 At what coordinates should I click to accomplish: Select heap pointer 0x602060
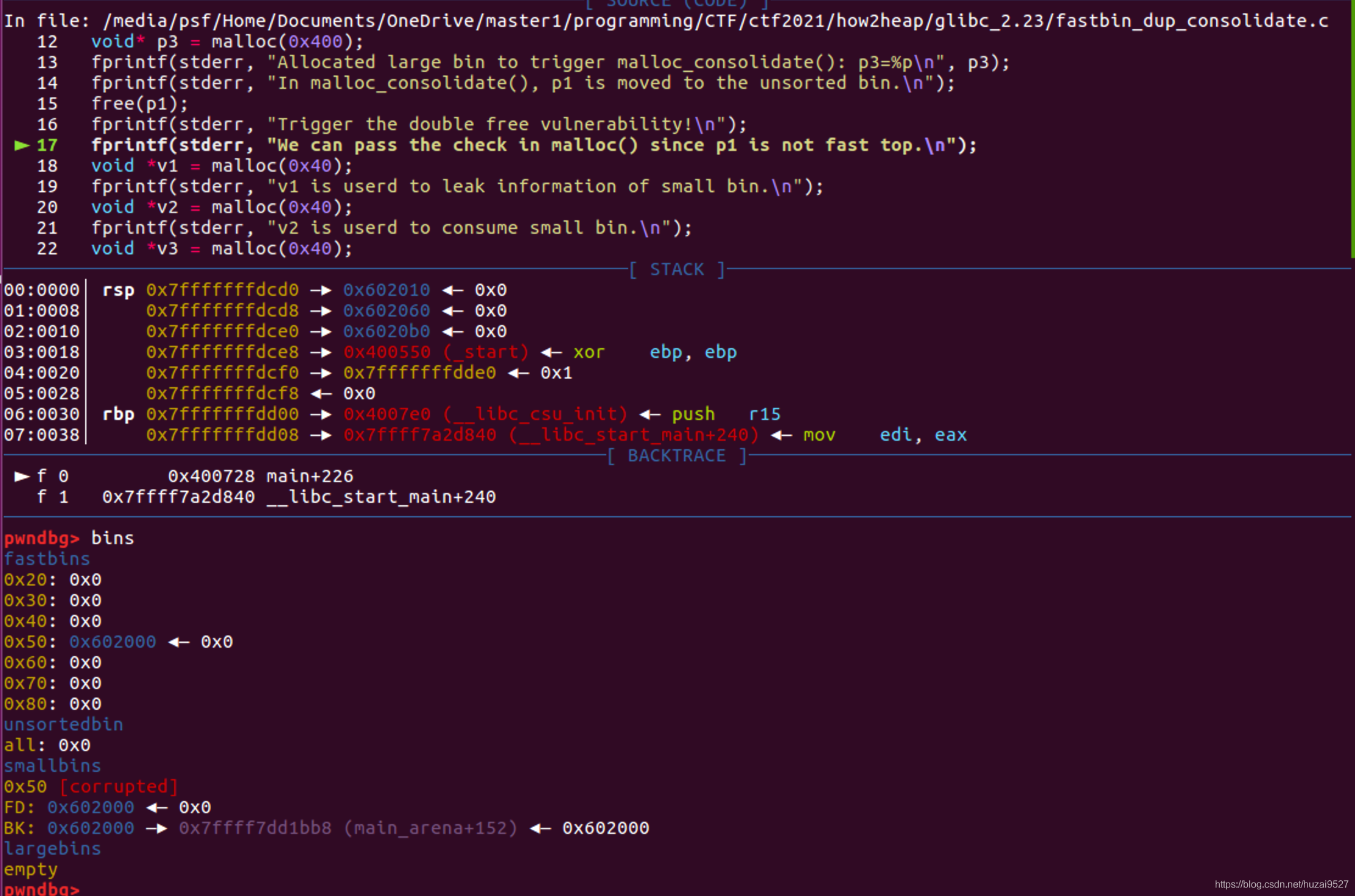tap(387, 311)
